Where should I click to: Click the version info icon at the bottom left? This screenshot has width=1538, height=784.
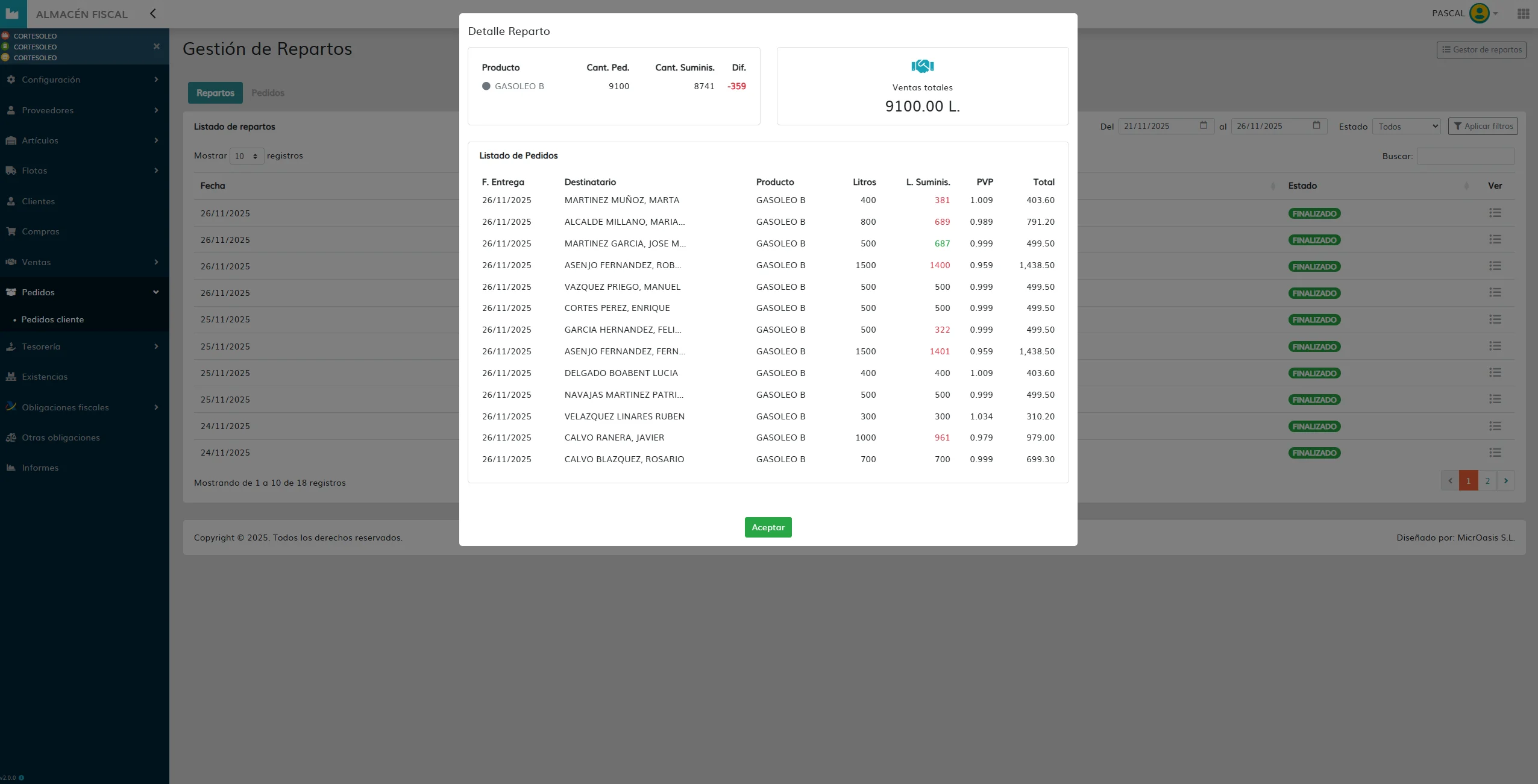[21, 777]
